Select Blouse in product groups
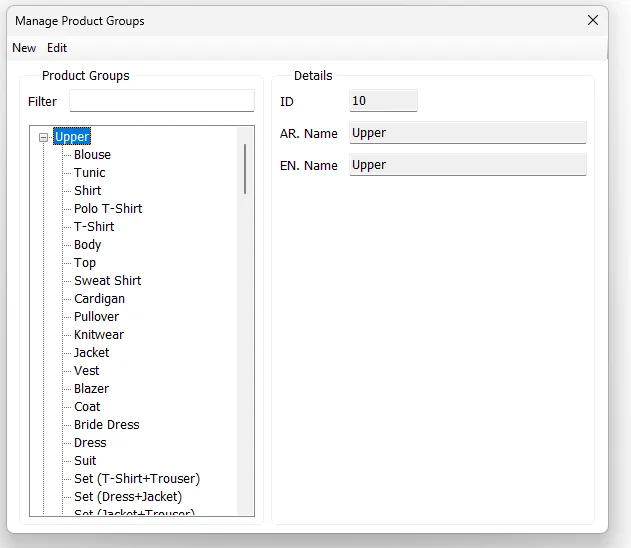 pos(92,155)
